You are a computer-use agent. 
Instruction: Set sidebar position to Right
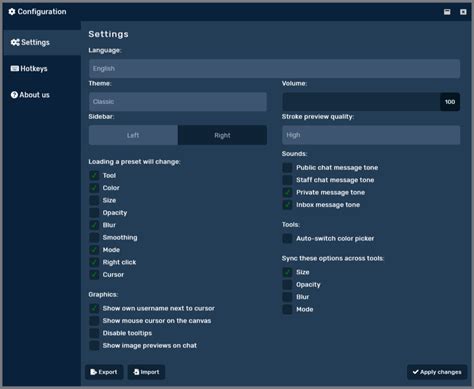(x=222, y=135)
